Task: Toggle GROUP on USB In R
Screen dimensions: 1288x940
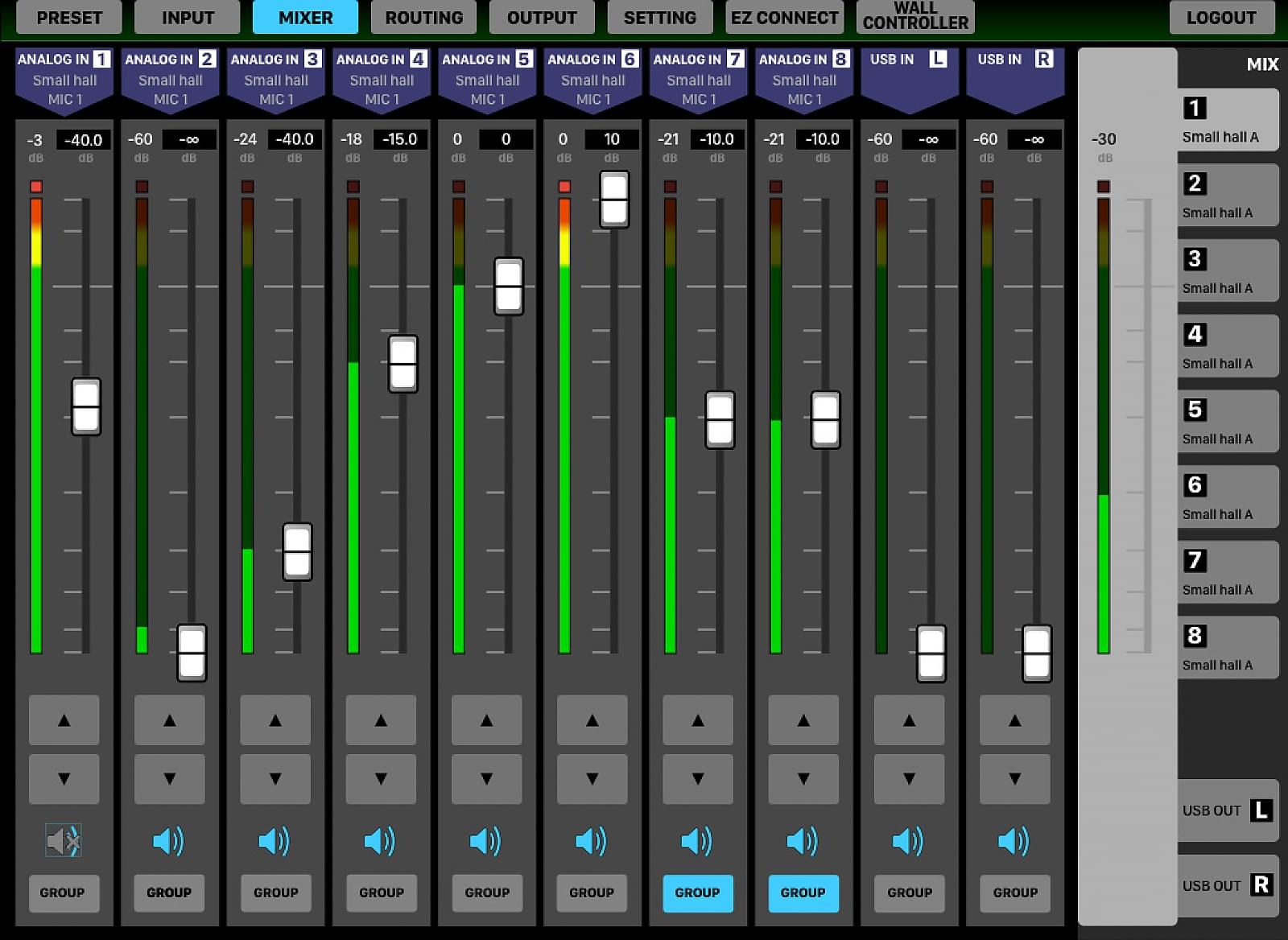Action: (1015, 893)
